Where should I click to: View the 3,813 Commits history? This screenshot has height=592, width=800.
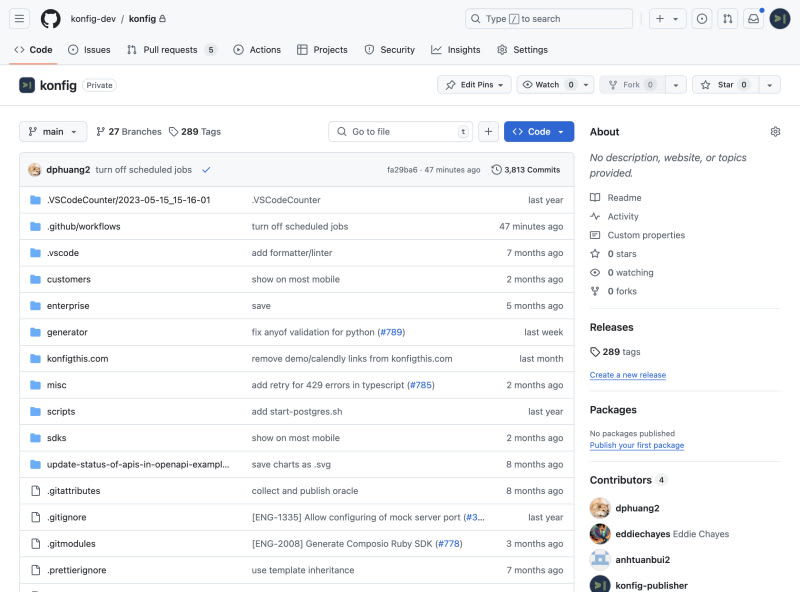click(526, 170)
